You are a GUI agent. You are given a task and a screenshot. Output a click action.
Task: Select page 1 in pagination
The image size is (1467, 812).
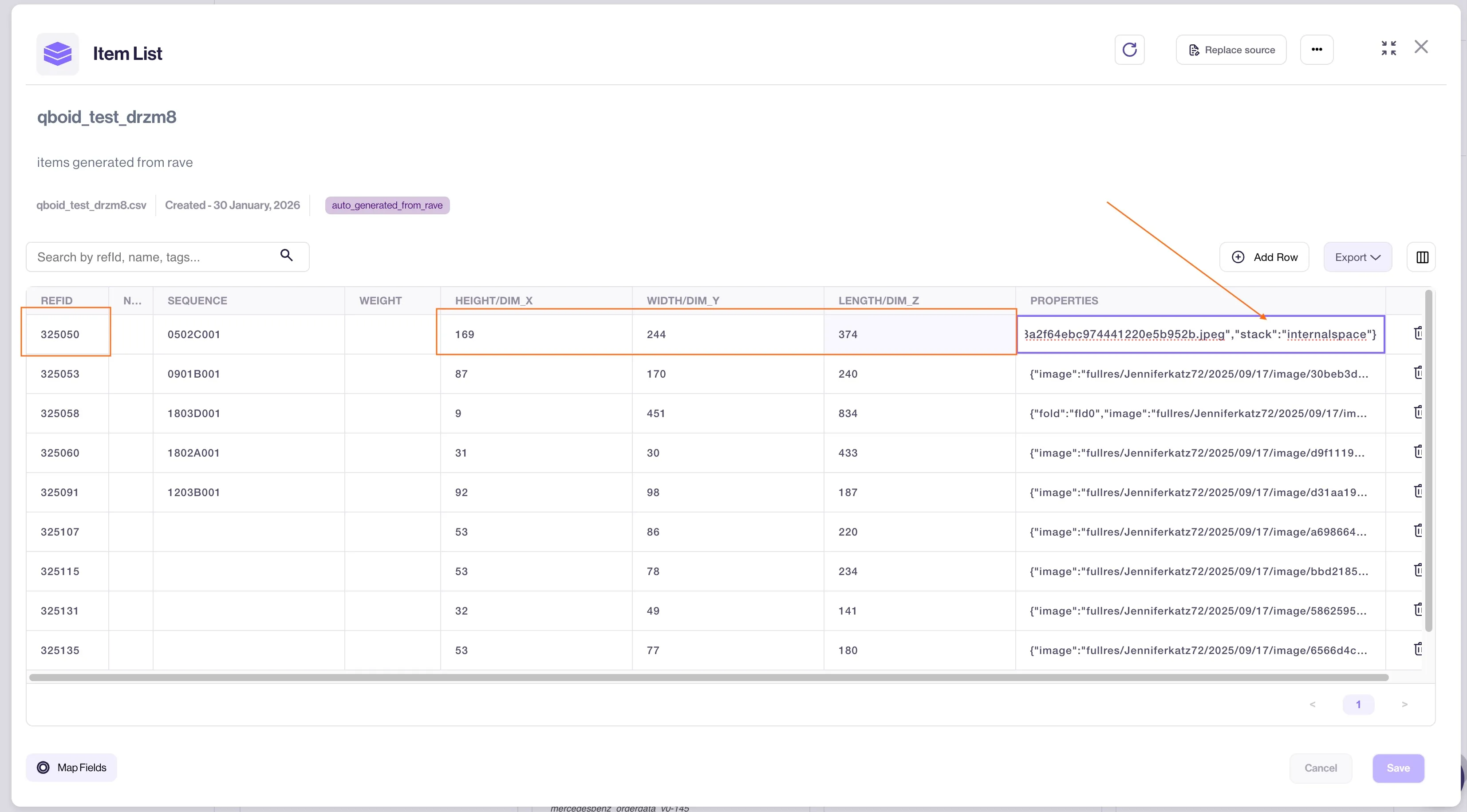click(x=1358, y=704)
